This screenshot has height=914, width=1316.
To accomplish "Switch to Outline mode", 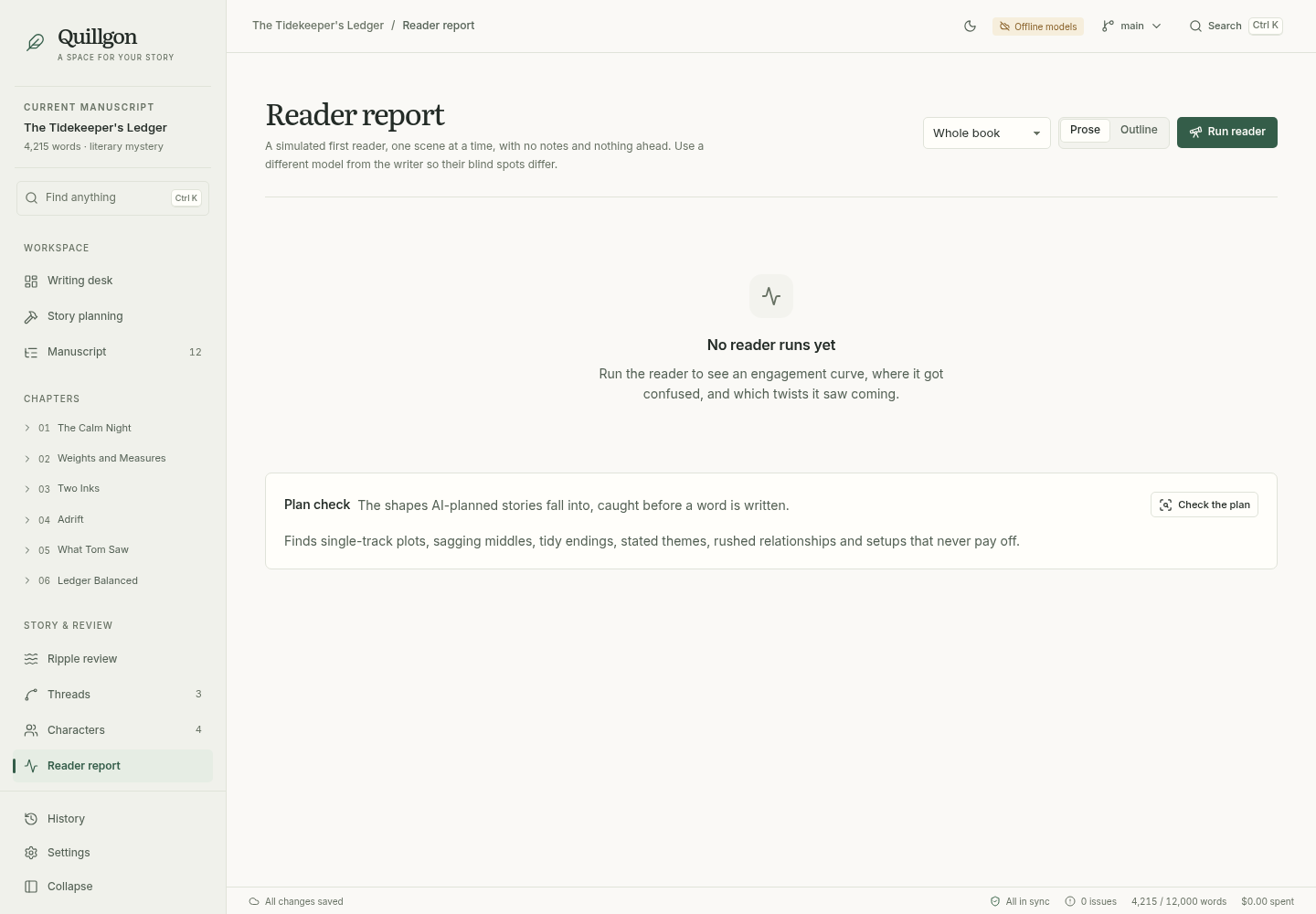I will [x=1139, y=131].
